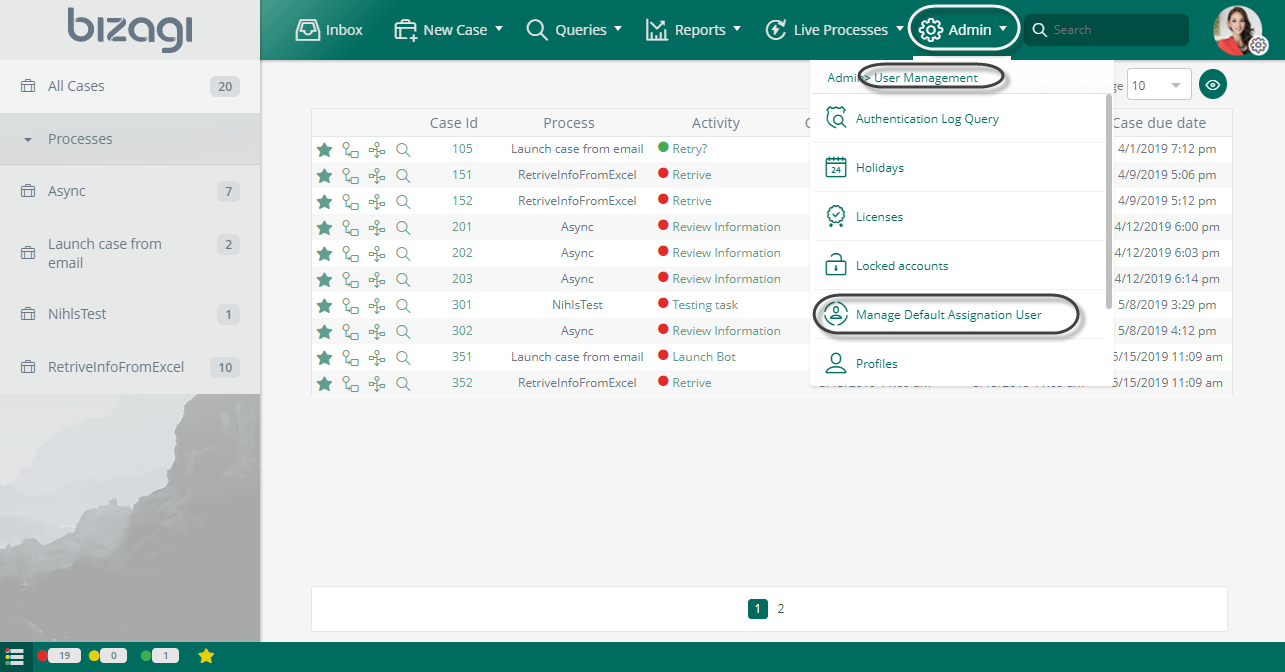Open the process diagram icon for case 301
Screen dimensions: 1285x672
[x=376, y=305]
